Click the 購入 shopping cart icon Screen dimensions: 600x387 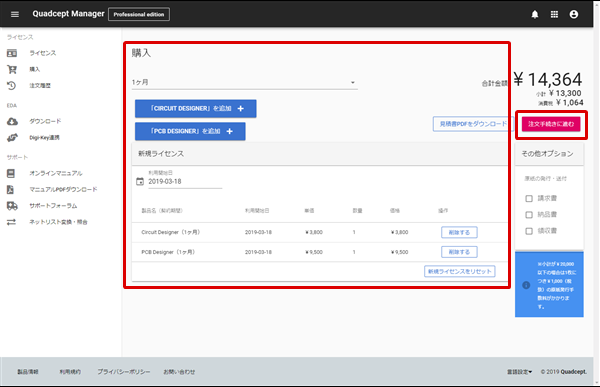point(12,69)
